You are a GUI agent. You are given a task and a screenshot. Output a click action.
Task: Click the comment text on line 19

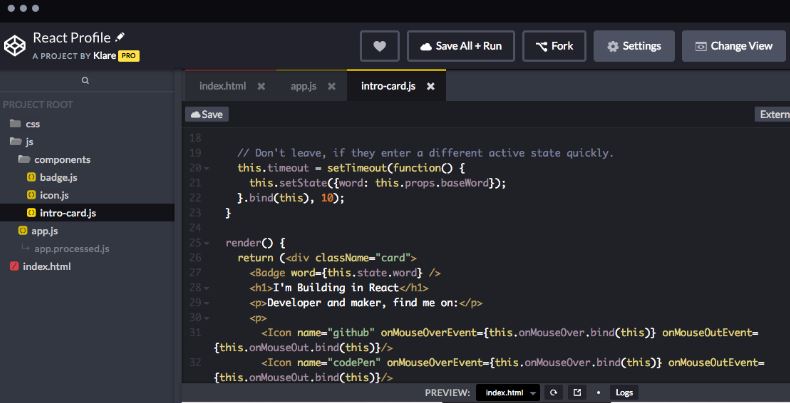[425, 153]
